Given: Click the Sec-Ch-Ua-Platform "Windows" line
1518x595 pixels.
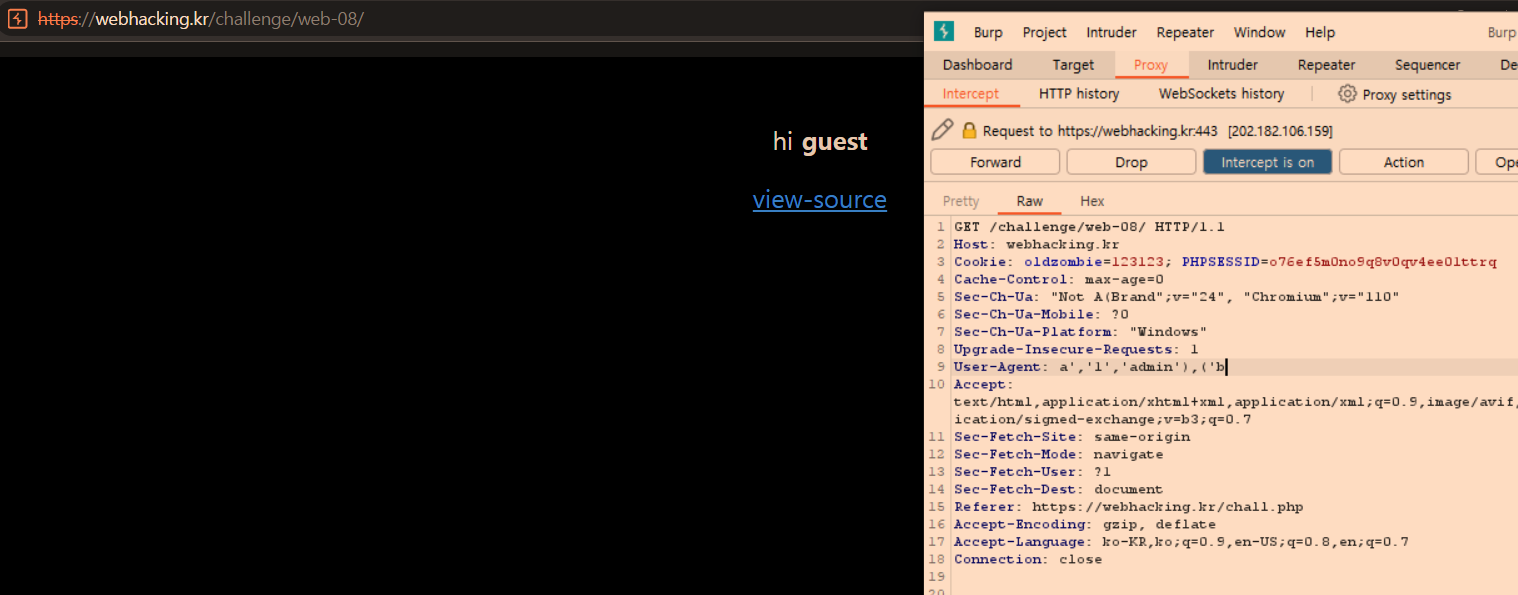Looking at the screenshot, I should 1080,332.
